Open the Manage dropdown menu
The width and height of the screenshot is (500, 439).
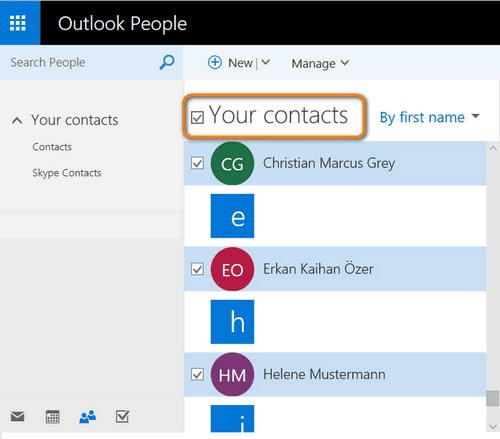[320, 63]
